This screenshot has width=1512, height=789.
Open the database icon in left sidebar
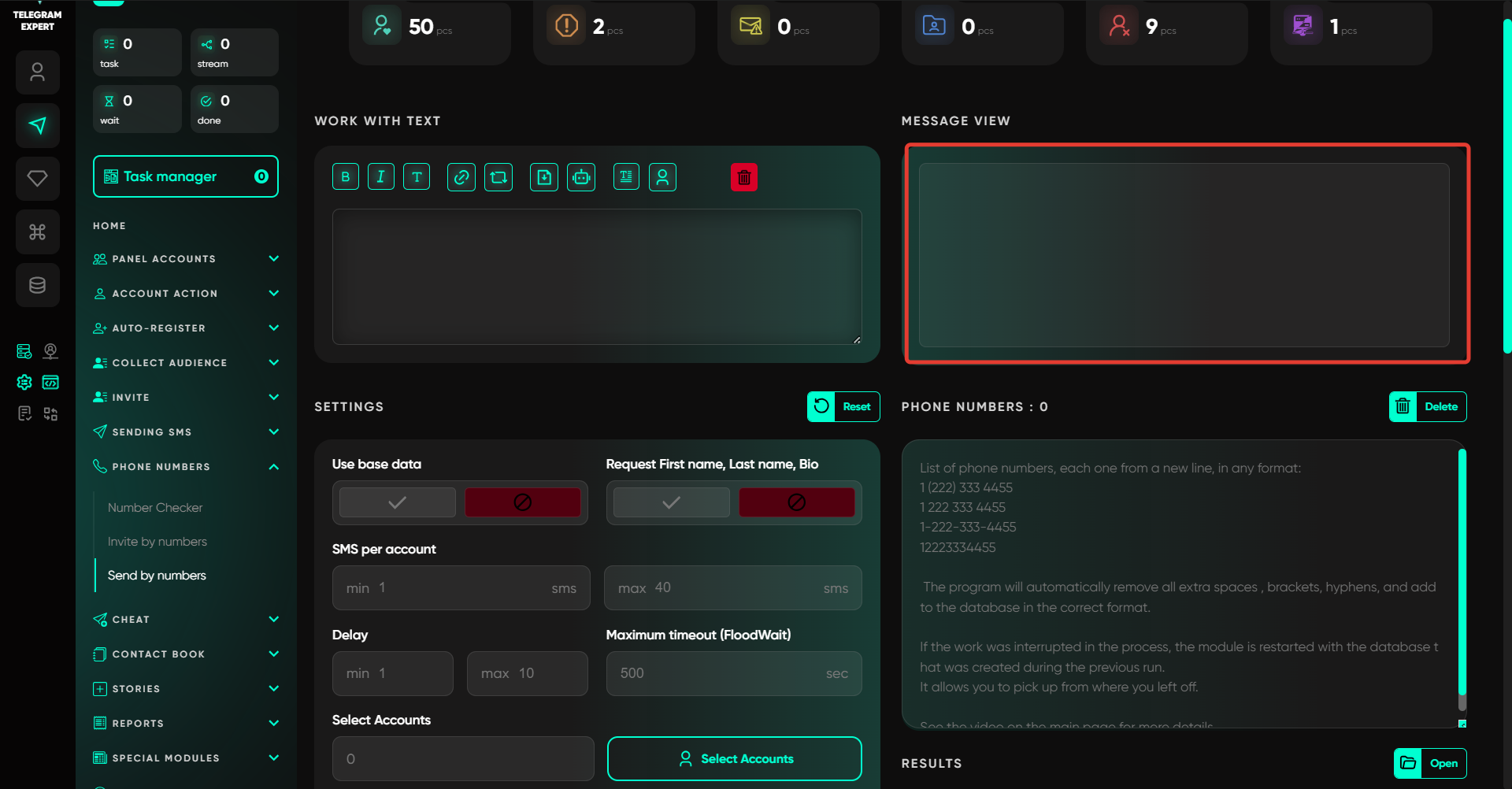[x=37, y=285]
